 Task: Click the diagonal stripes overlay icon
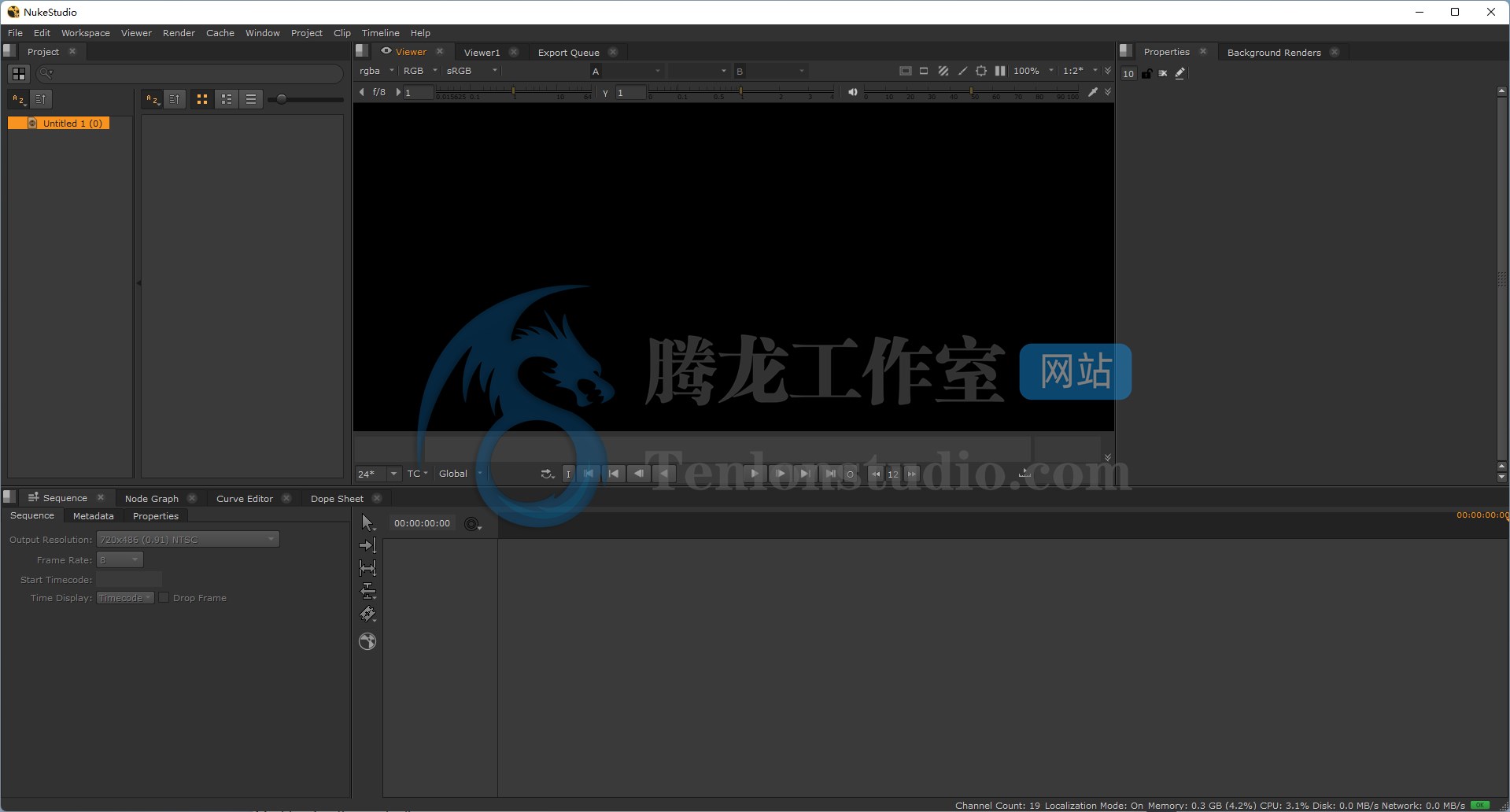click(x=943, y=71)
